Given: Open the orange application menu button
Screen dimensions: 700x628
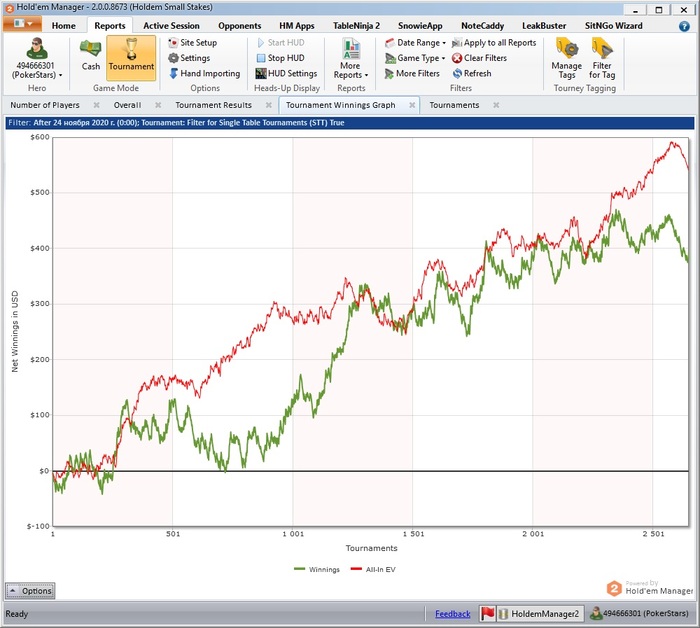Looking at the screenshot, I should [22, 24].
